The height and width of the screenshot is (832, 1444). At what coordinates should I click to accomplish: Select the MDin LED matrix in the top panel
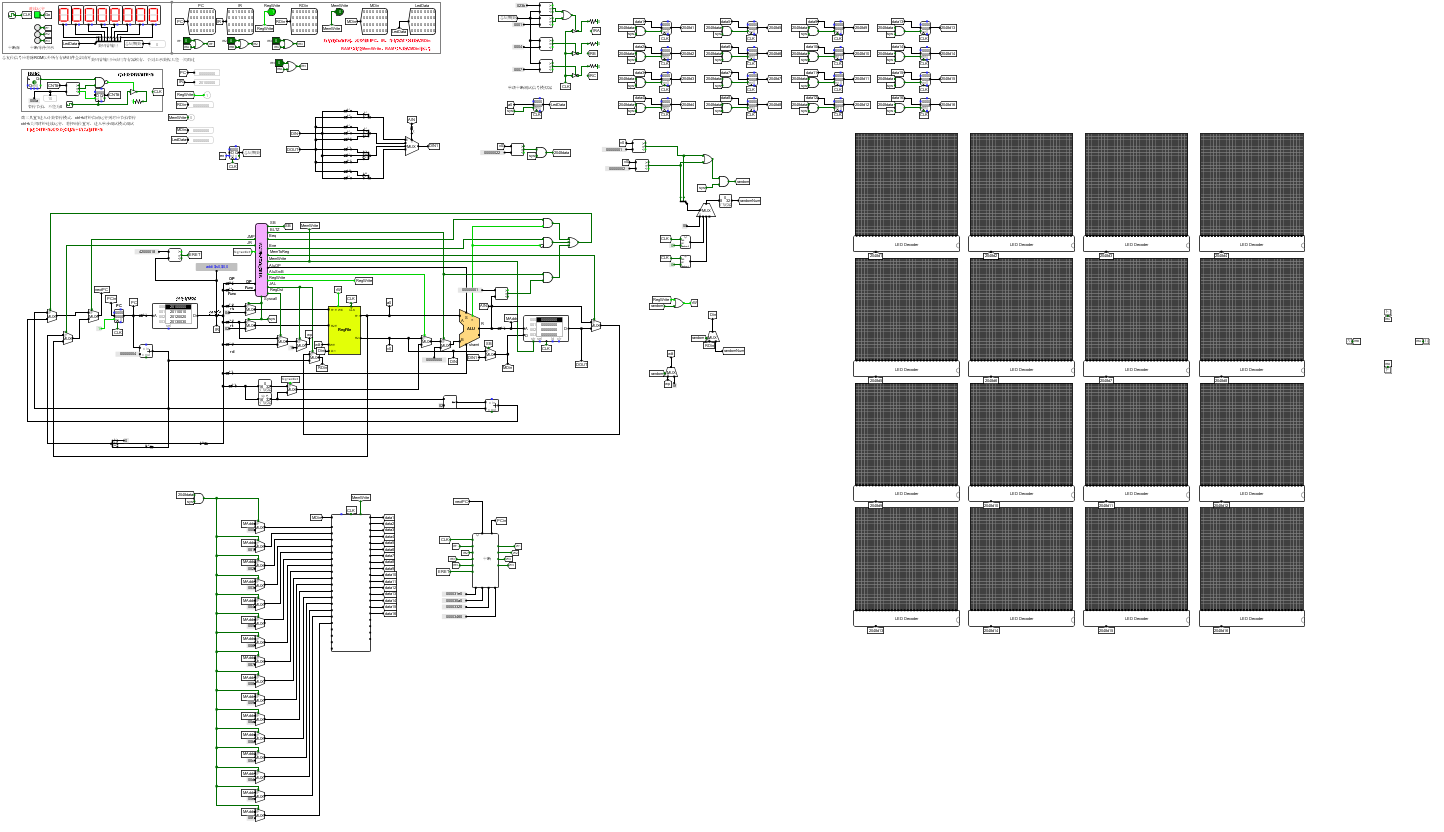coord(374,21)
